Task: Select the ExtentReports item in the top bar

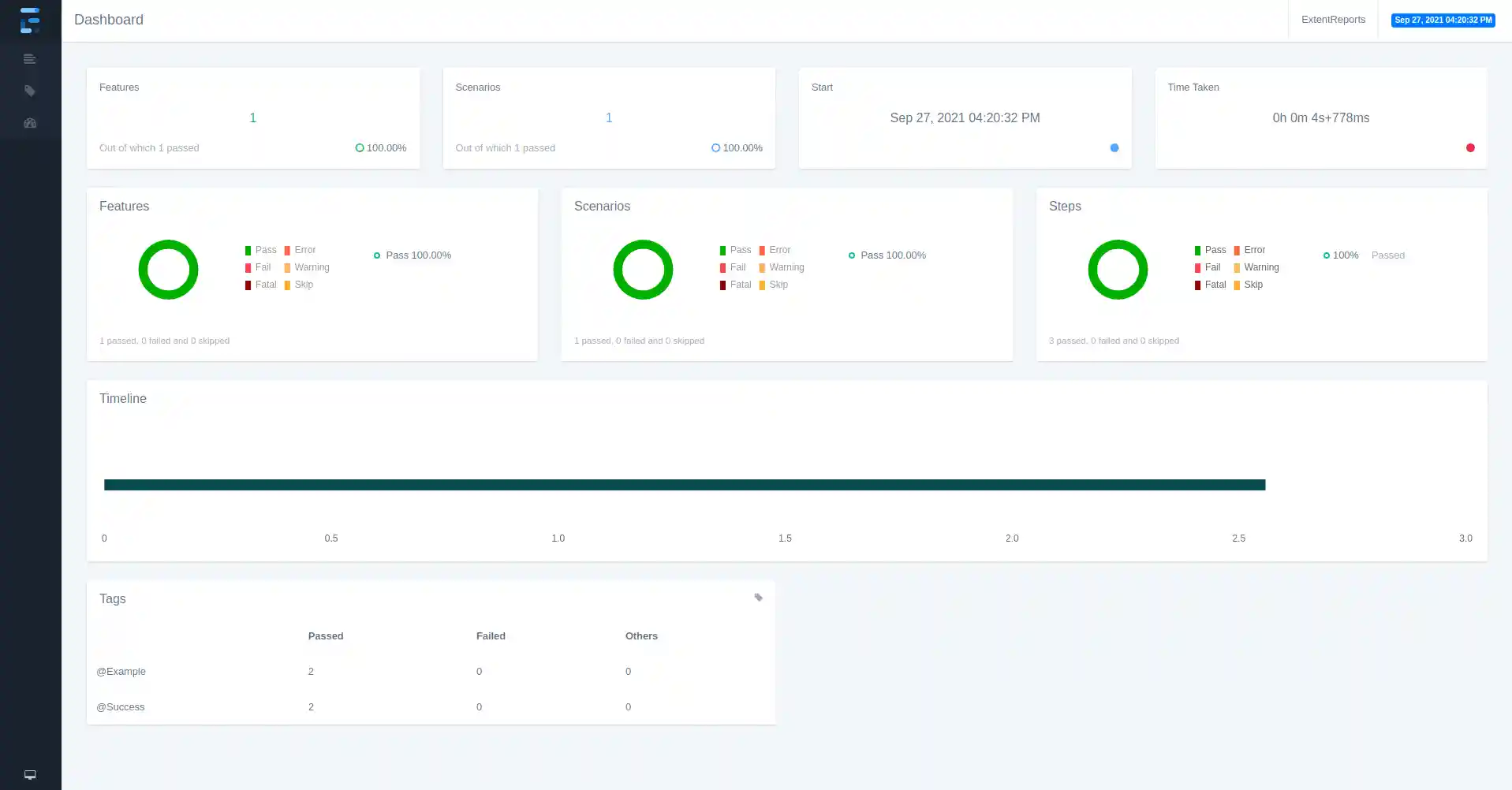Action: pyautogui.click(x=1333, y=19)
